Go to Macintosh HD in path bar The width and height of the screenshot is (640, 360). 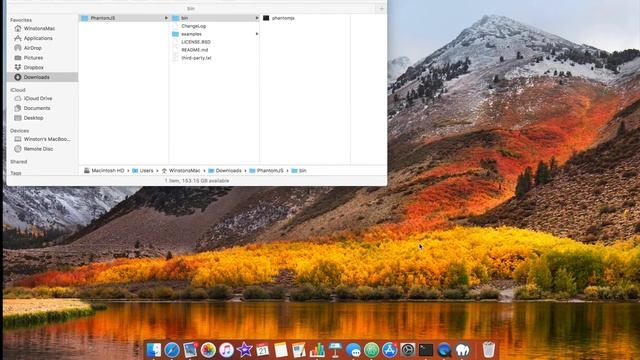click(x=104, y=171)
